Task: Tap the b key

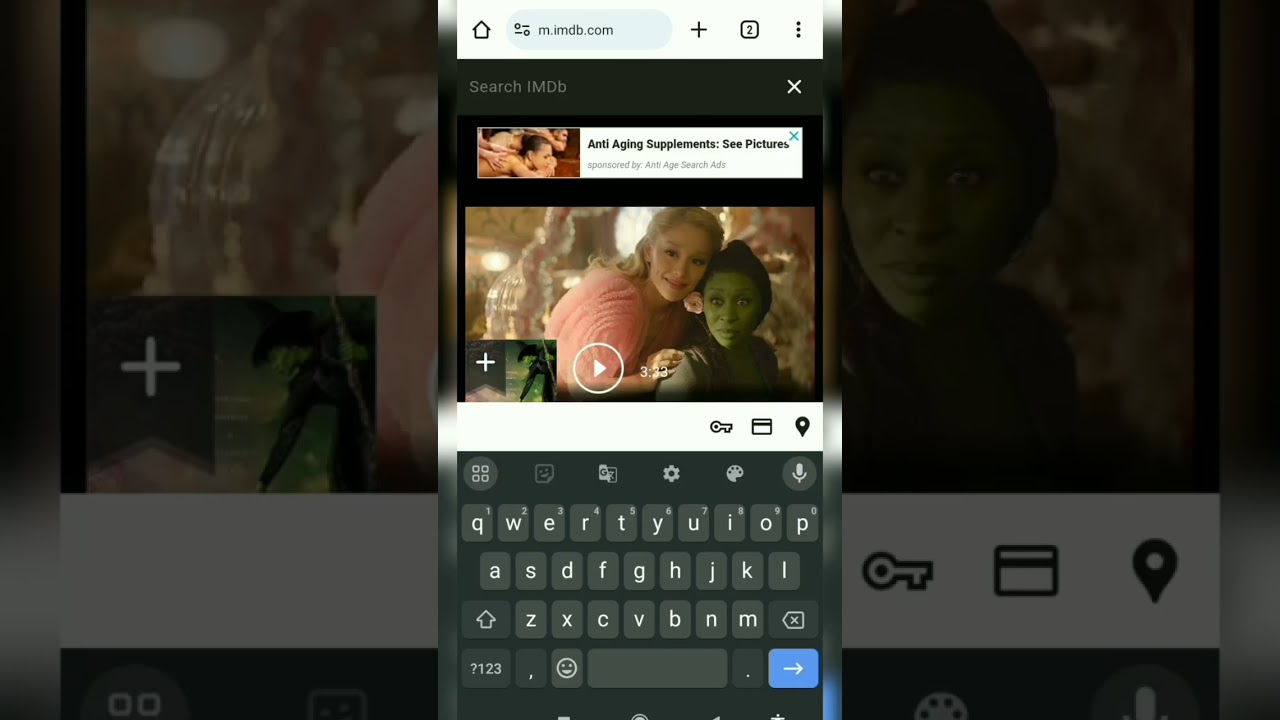Action: click(675, 620)
